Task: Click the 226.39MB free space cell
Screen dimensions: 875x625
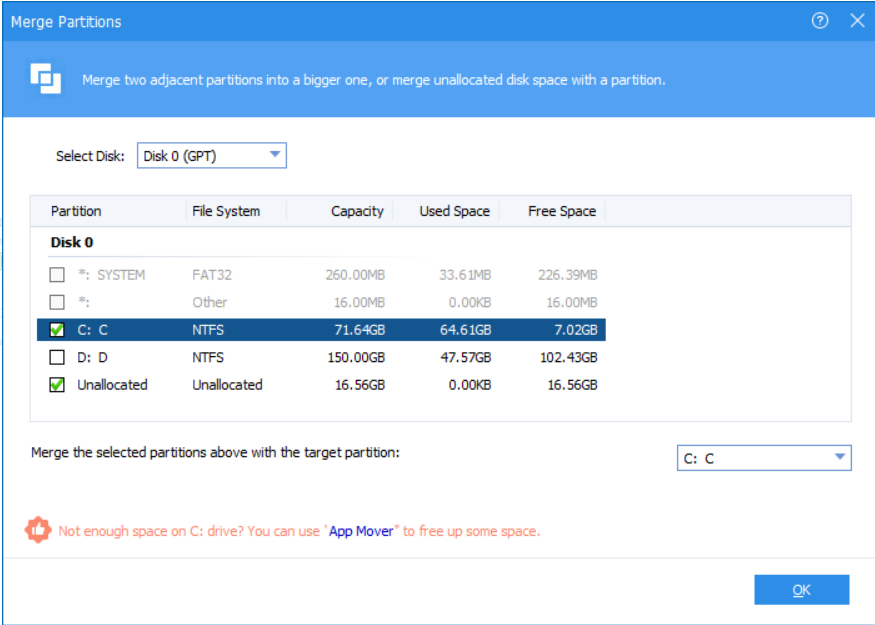Action: [x=568, y=275]
